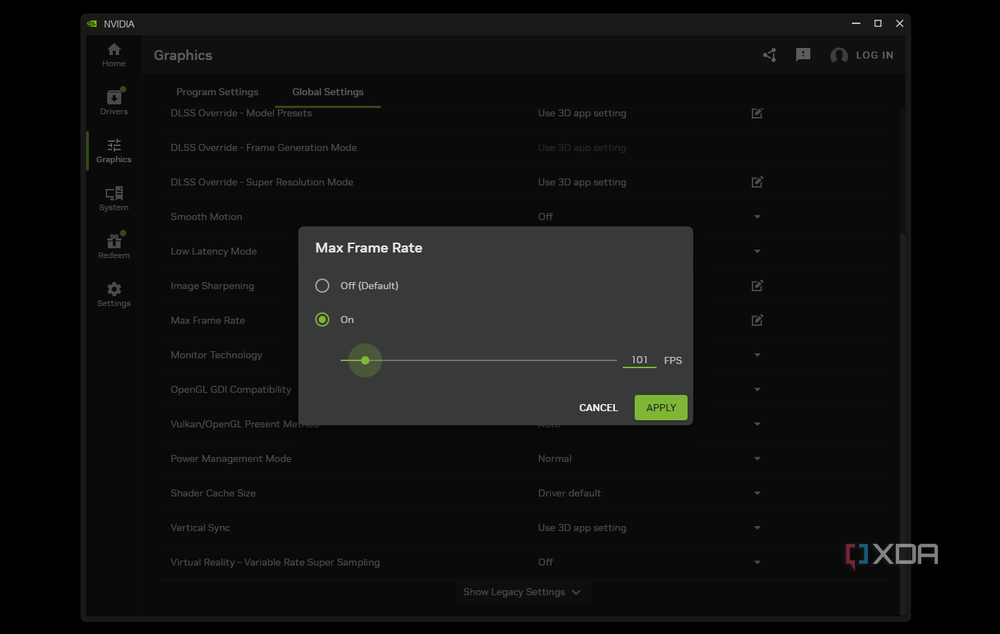Viewport: 1000px width, 634px height.
Task: Click the user avatar icon
Action: coord(839,55)
